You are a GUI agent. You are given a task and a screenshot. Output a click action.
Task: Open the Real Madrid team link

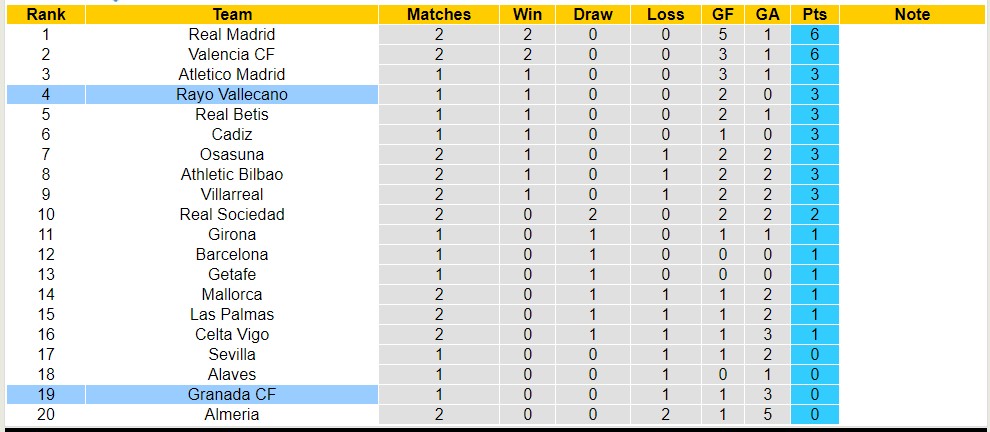[232, 34]
